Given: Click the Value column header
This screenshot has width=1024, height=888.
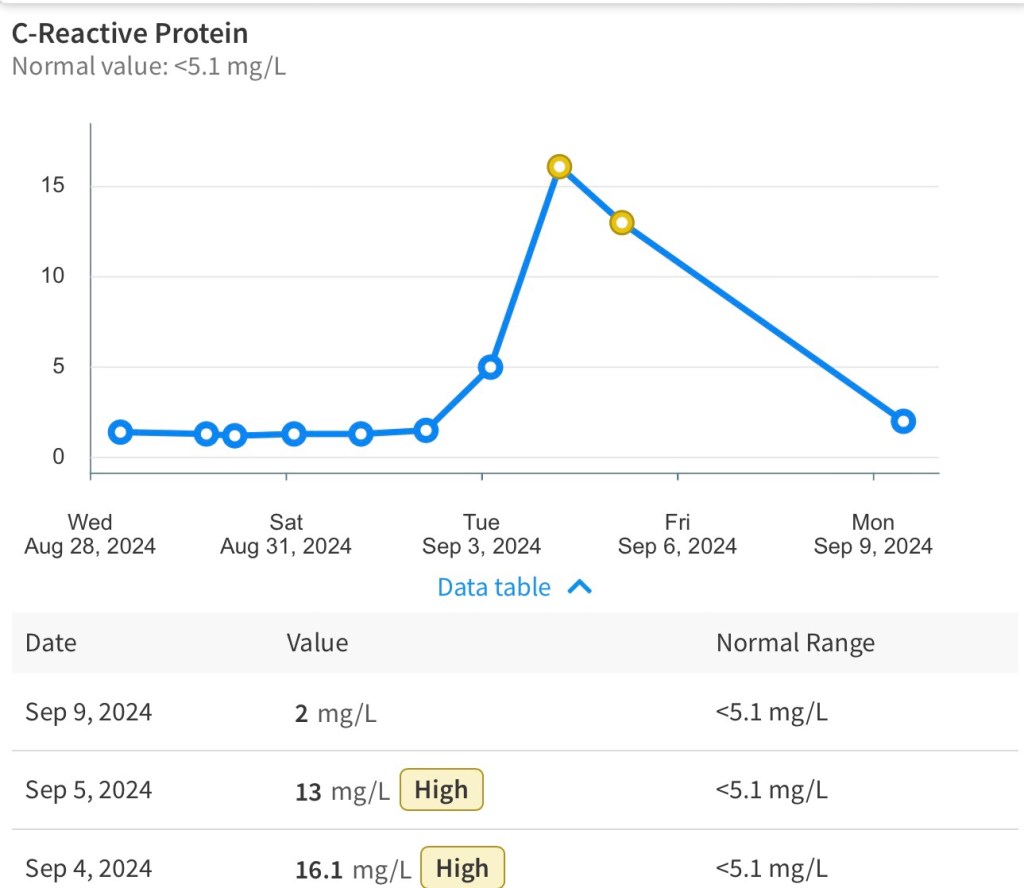Looking at the screenshot, I should tap(317, 642).
